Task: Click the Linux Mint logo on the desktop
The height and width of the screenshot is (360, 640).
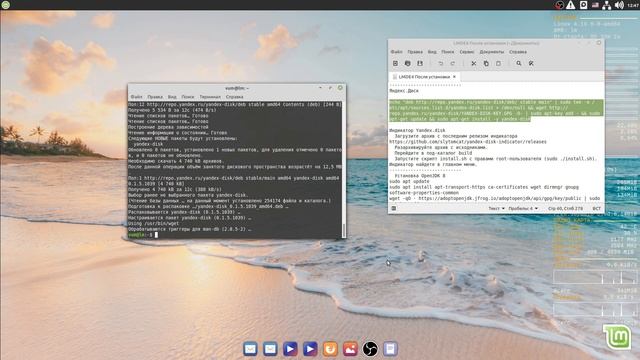Action: point(617,337)
